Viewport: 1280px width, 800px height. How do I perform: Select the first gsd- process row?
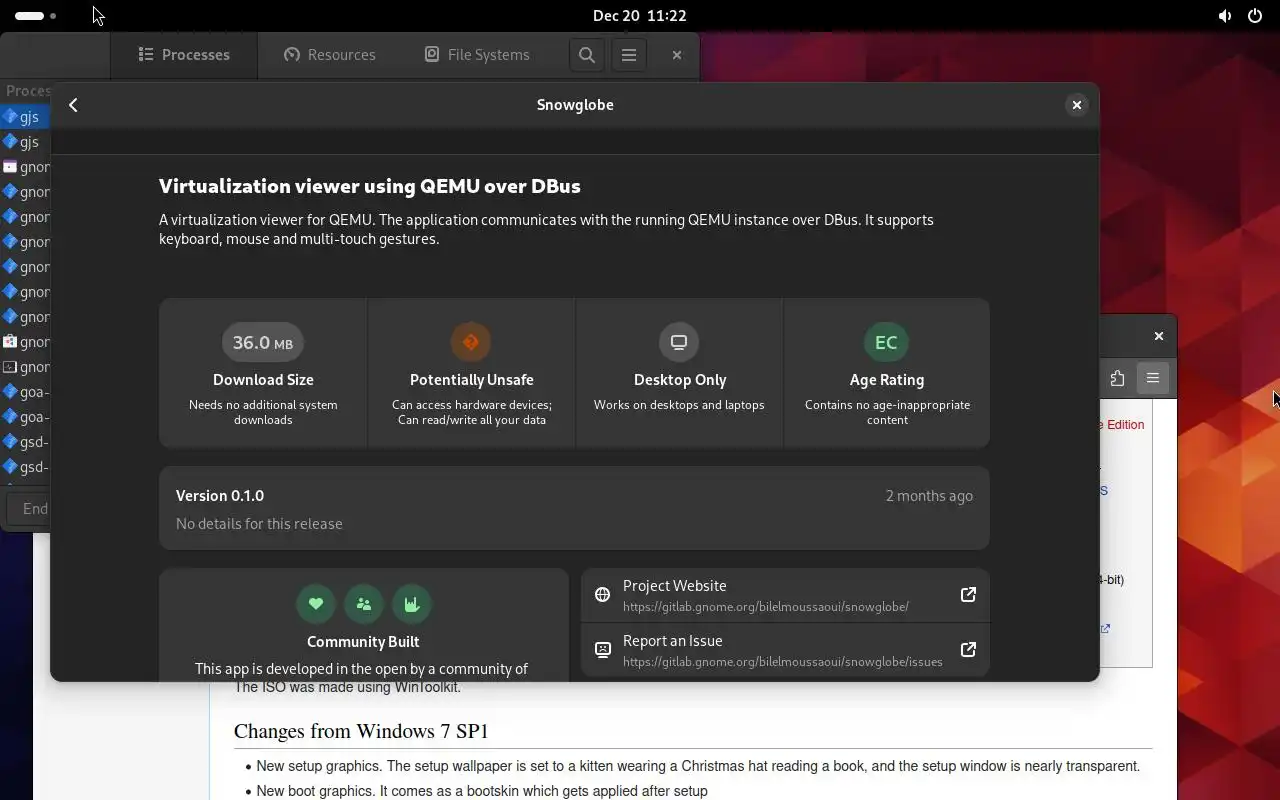[25, 442]
